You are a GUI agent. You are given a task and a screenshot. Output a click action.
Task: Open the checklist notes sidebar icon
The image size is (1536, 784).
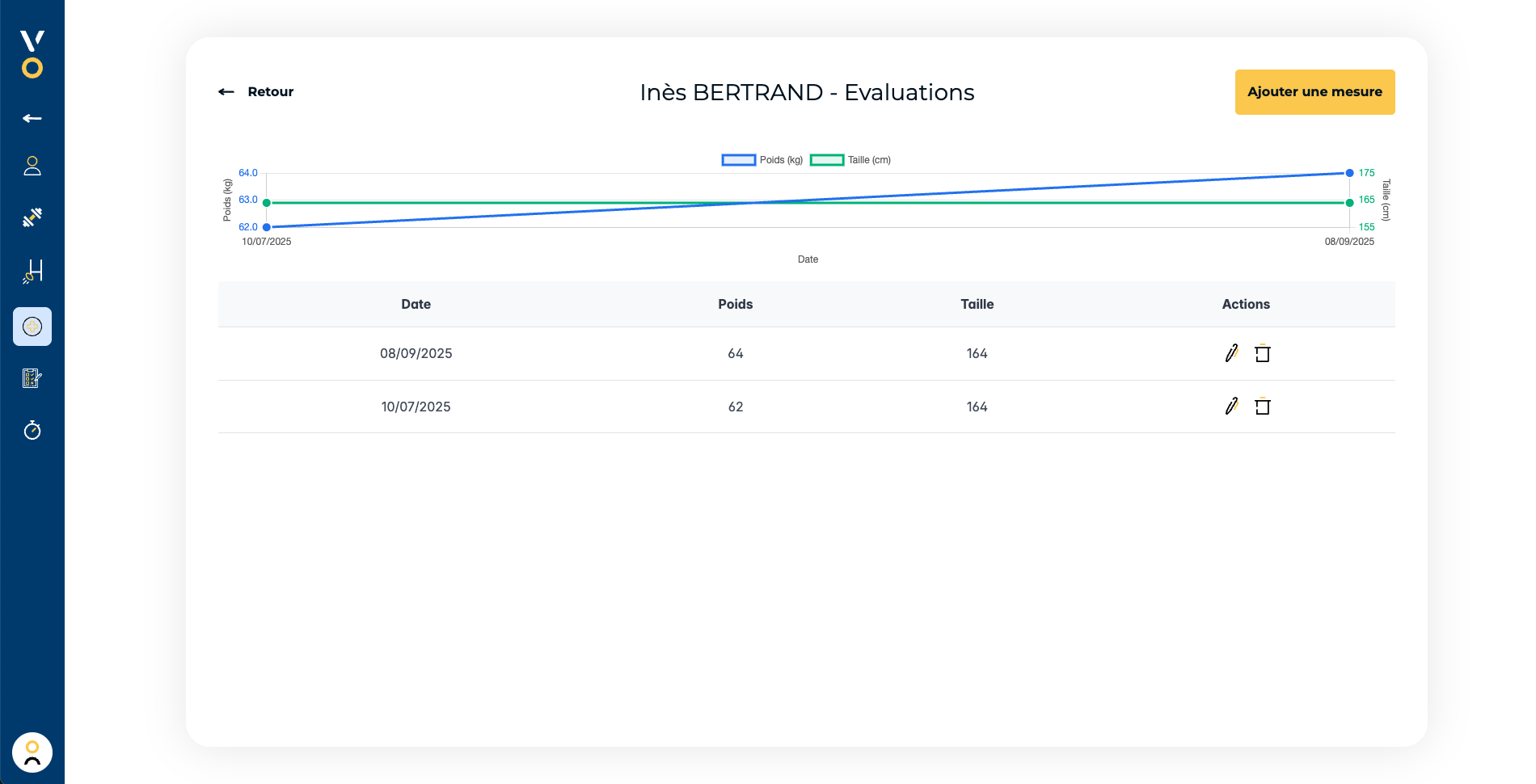(x=32, y=378)
